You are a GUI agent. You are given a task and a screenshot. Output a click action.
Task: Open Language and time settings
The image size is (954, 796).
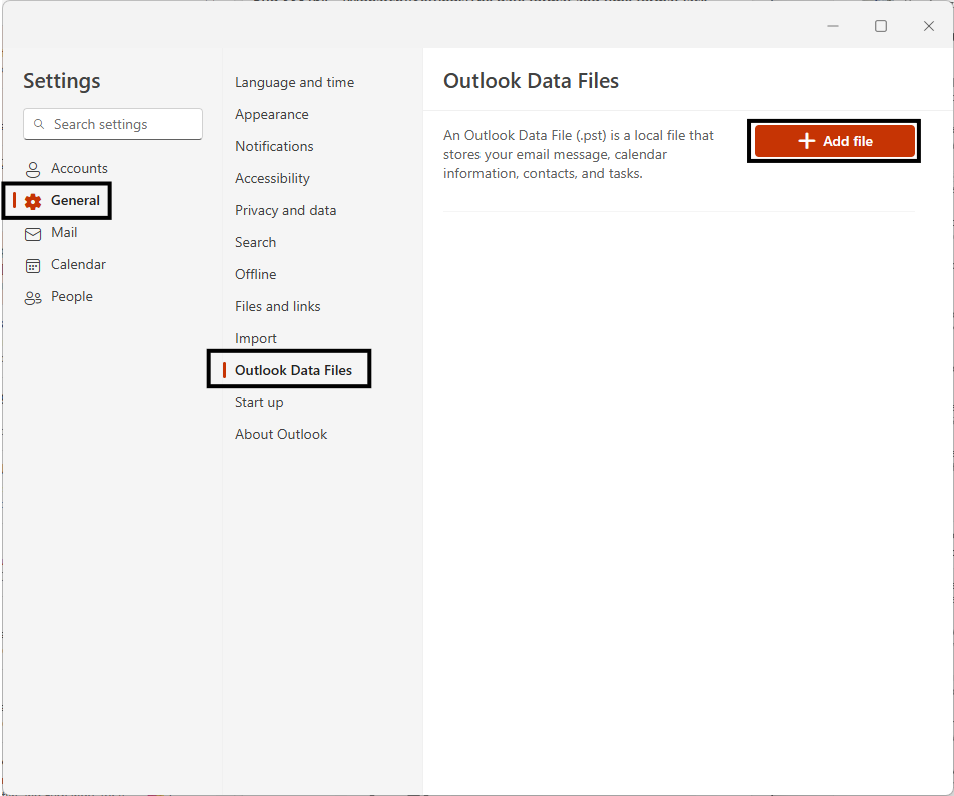[293, 82]
